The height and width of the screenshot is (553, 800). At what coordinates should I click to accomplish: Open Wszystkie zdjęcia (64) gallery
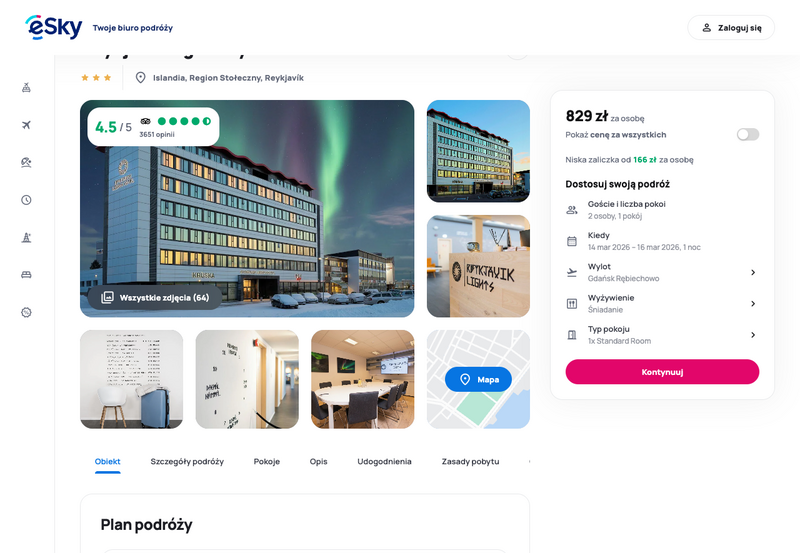[x=155, y=297]
